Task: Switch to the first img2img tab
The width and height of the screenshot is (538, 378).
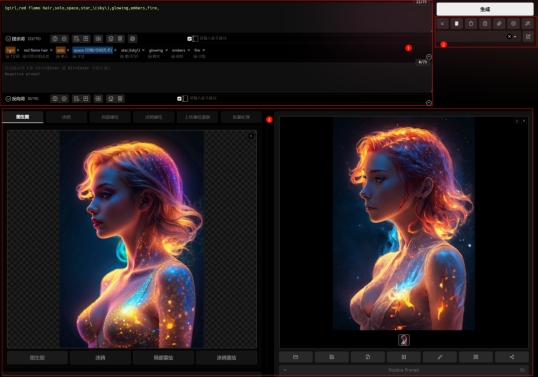Action: click(23, 117)
